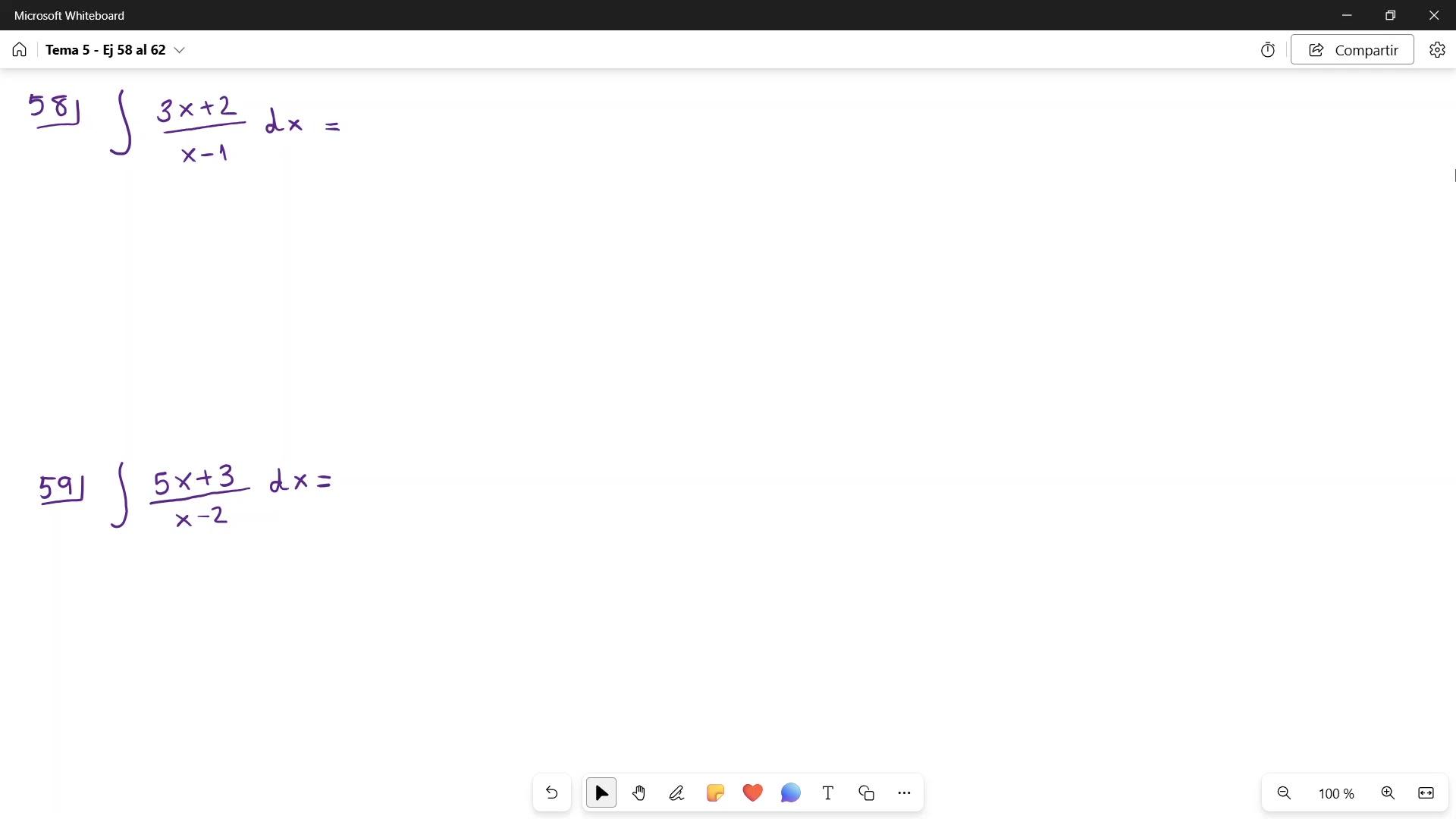Click the board name Tema 5 - Ej 58 al 62
The height and width of the screenshot is (819, 1456).
[105, 50]
